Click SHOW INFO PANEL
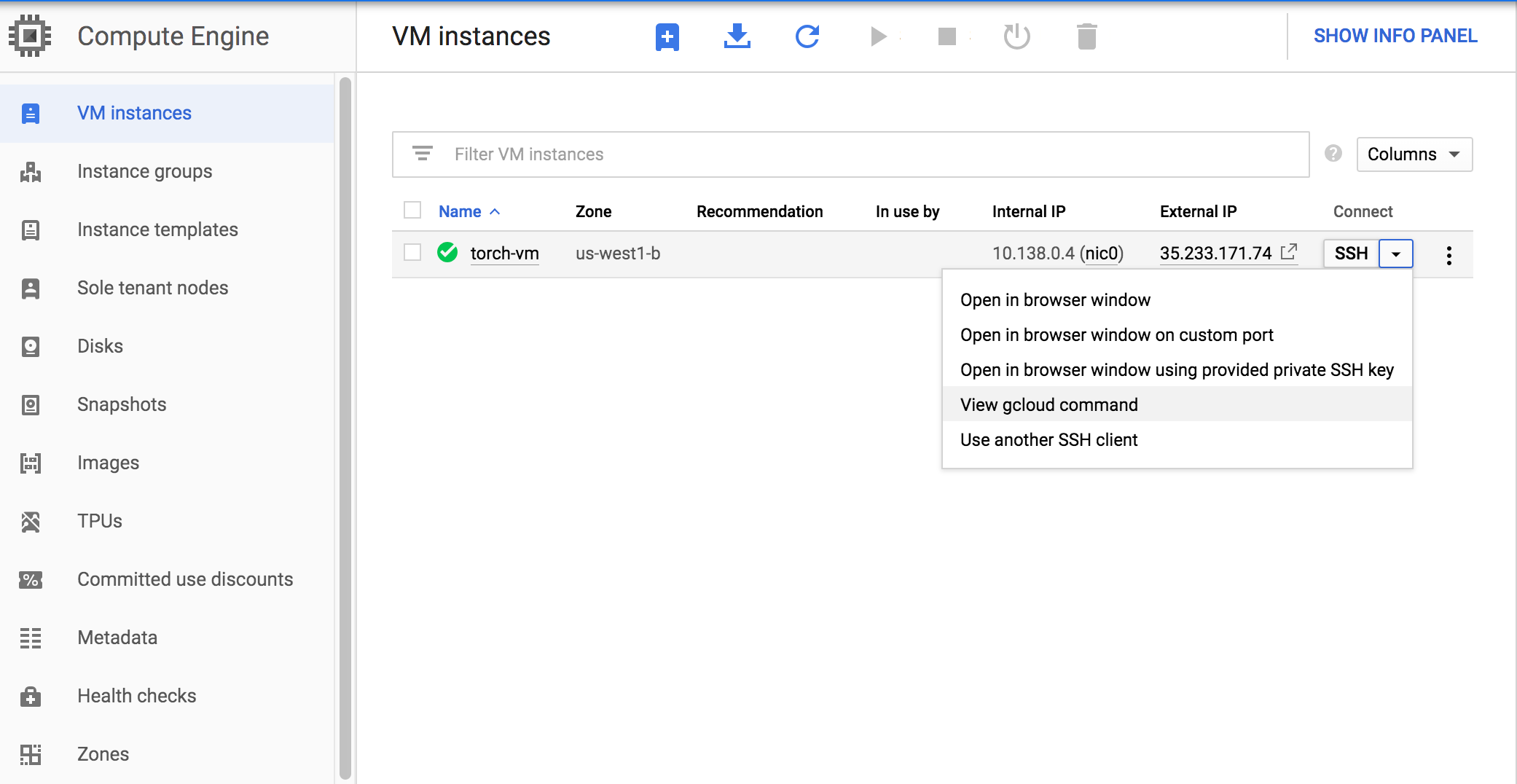1517x784 pixels. 1395,36
